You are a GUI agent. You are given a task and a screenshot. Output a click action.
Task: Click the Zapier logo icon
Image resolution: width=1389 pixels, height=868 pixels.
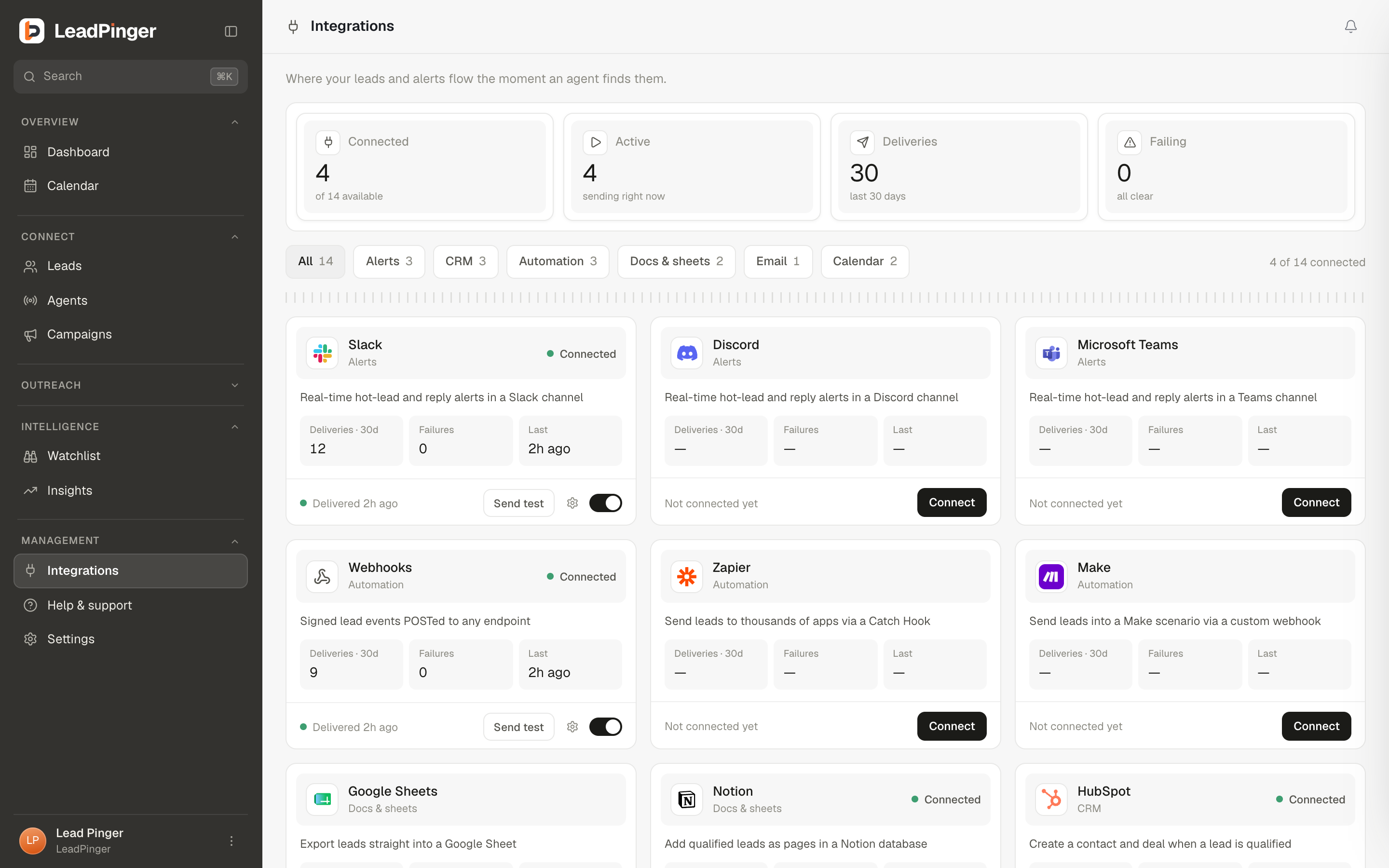point(687,576)
